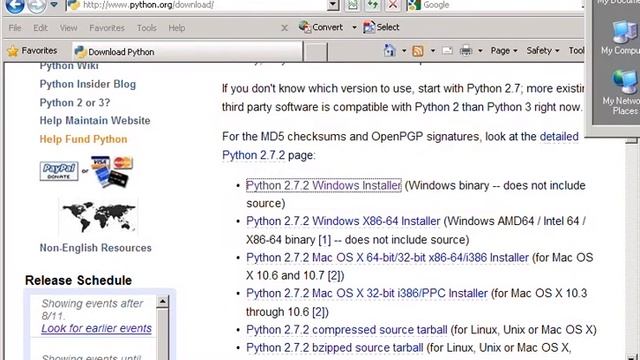Click the Release Schedule heading text
The image size is (640, 360).
[78, 280]
